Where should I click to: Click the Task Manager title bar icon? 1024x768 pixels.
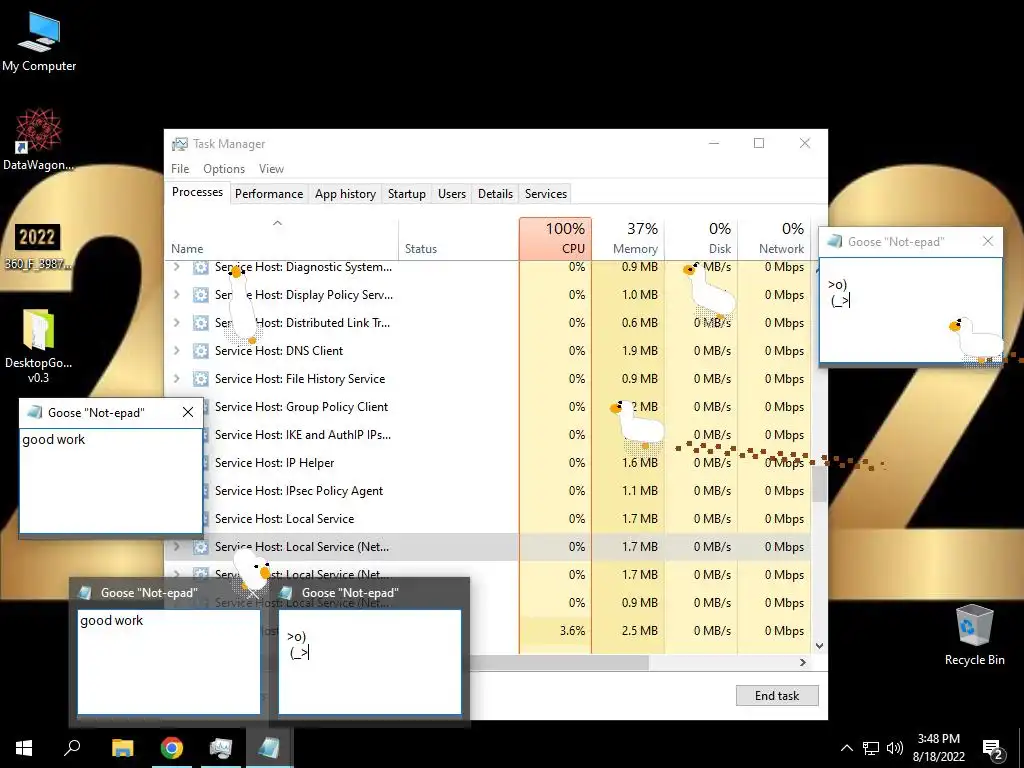(x=179, y=144)
